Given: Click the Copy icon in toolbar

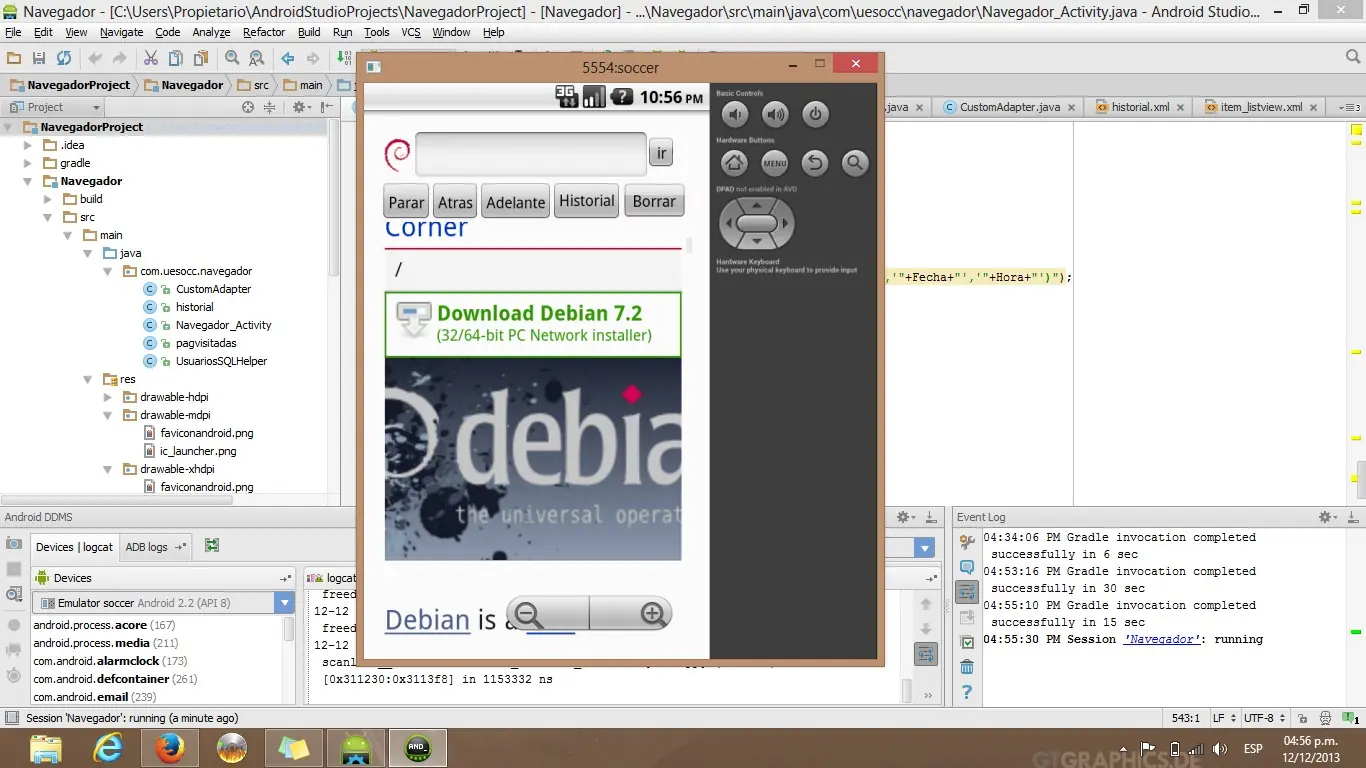Looking at the screenshot, I should [x=175, y=59].
